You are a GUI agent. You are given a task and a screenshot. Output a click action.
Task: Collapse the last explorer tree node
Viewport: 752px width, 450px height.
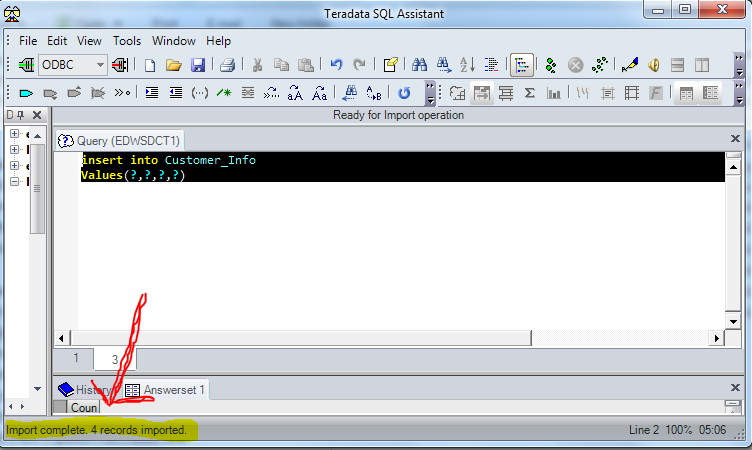[14, 181]
